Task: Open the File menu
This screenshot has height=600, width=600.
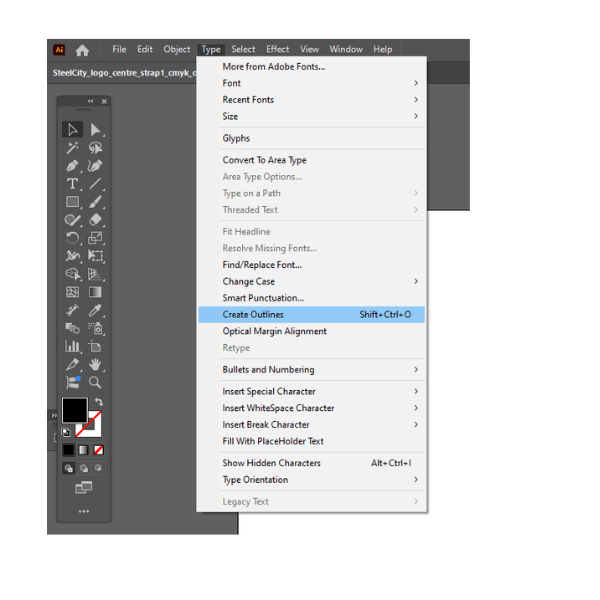Action: click(x=119, y=49)
